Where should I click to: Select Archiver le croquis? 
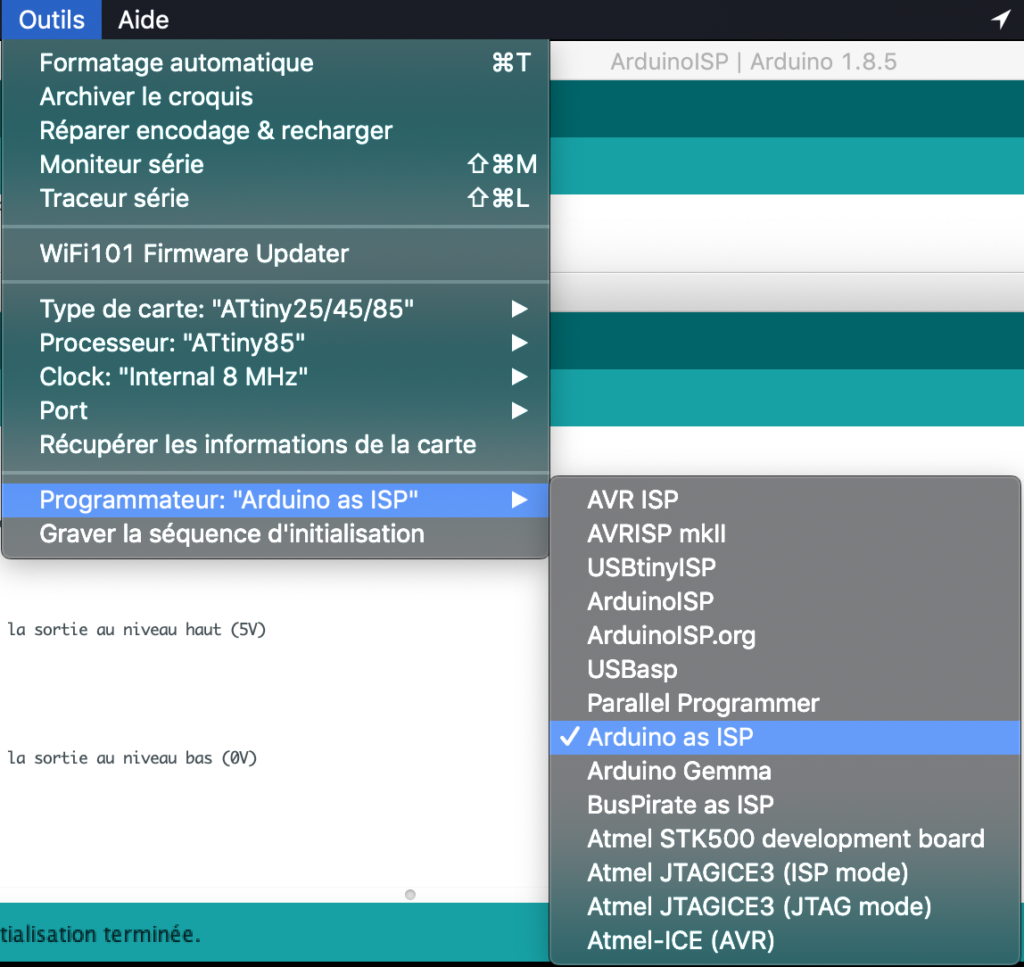[x=146, y=97]
